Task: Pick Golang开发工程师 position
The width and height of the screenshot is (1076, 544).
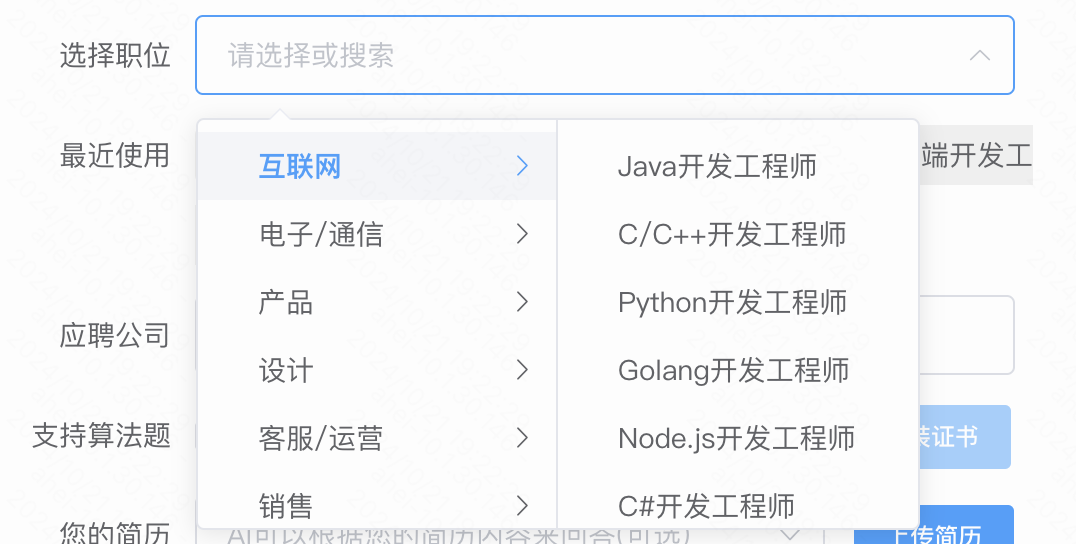Action: point(733,370)
